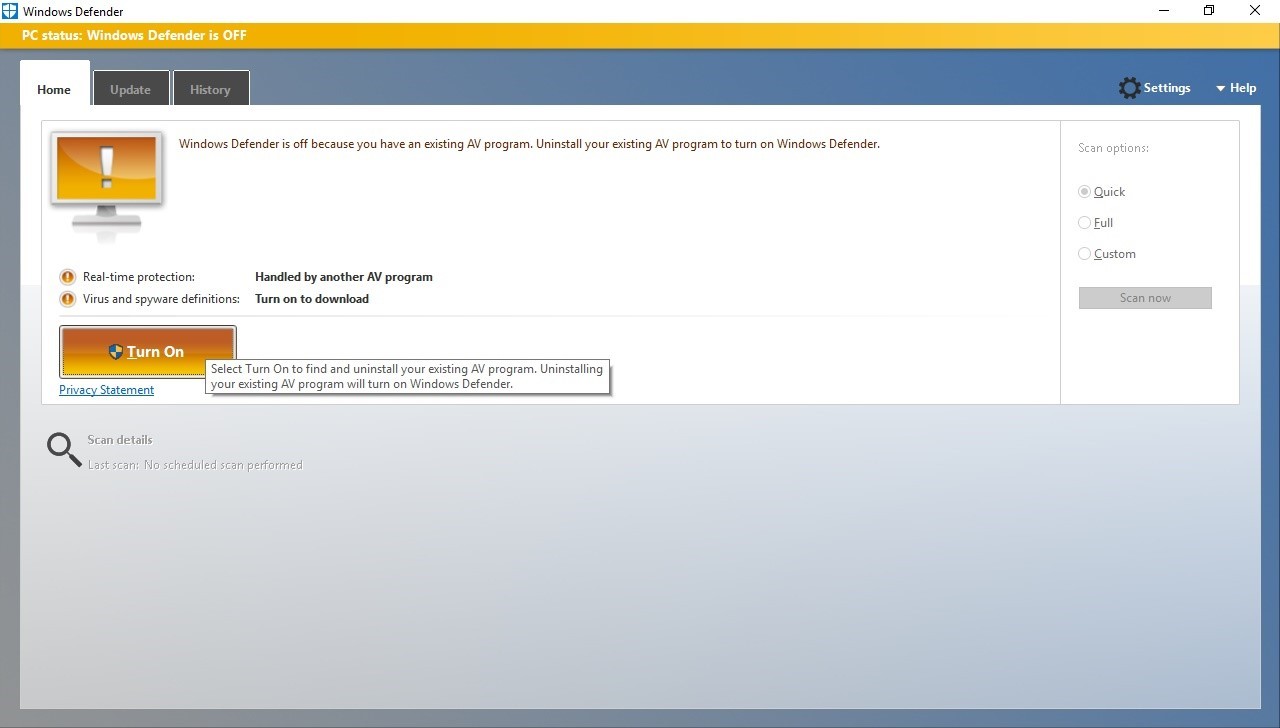Click the Virus and spyware definitions warning icon
This screenshot has width=1280, height=728.
pyautogui.click(x=68, y=299)
